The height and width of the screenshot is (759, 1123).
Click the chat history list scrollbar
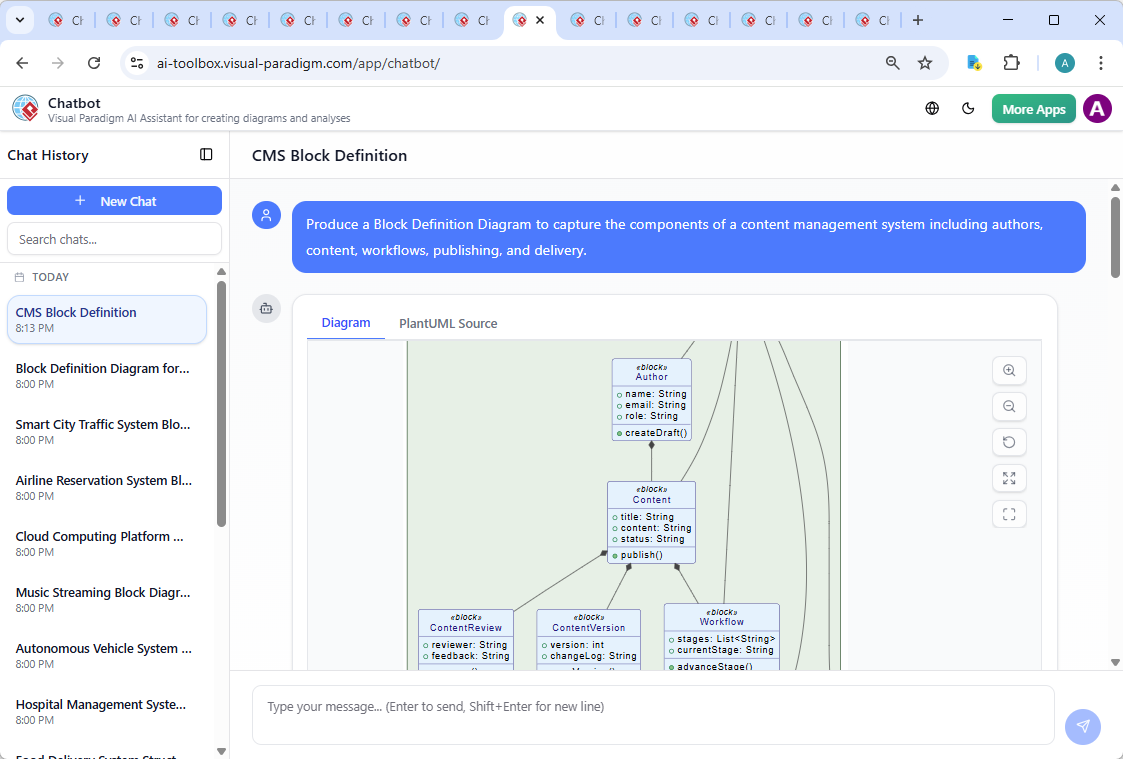221,400
